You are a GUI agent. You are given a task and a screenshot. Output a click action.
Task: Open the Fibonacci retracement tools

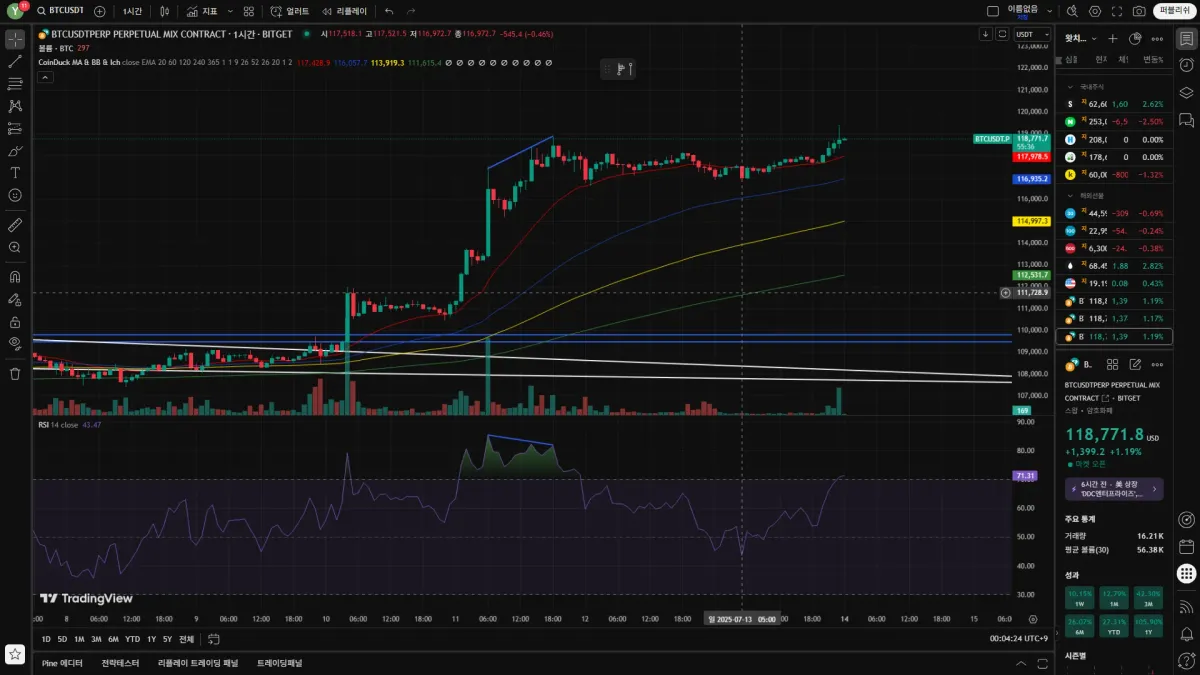15,84
